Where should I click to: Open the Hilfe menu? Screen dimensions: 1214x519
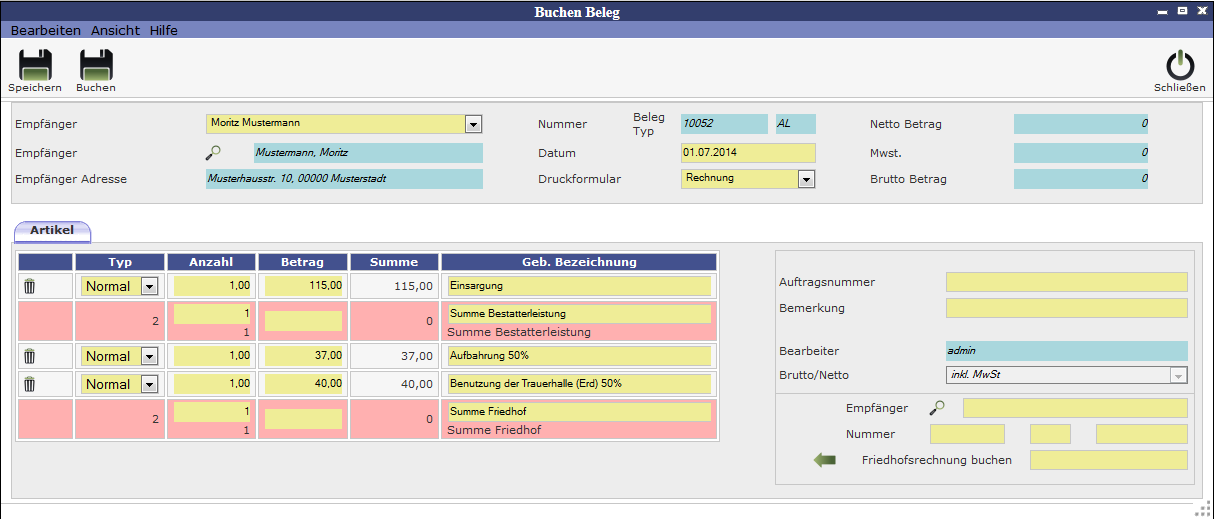point(164,31)
